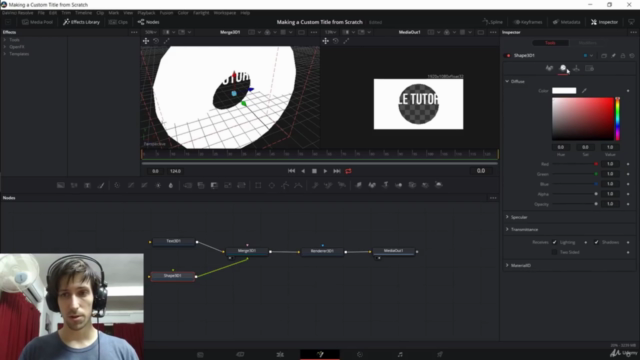
Task: Toggle the Effects Library panel button
Action: [81, 22]
